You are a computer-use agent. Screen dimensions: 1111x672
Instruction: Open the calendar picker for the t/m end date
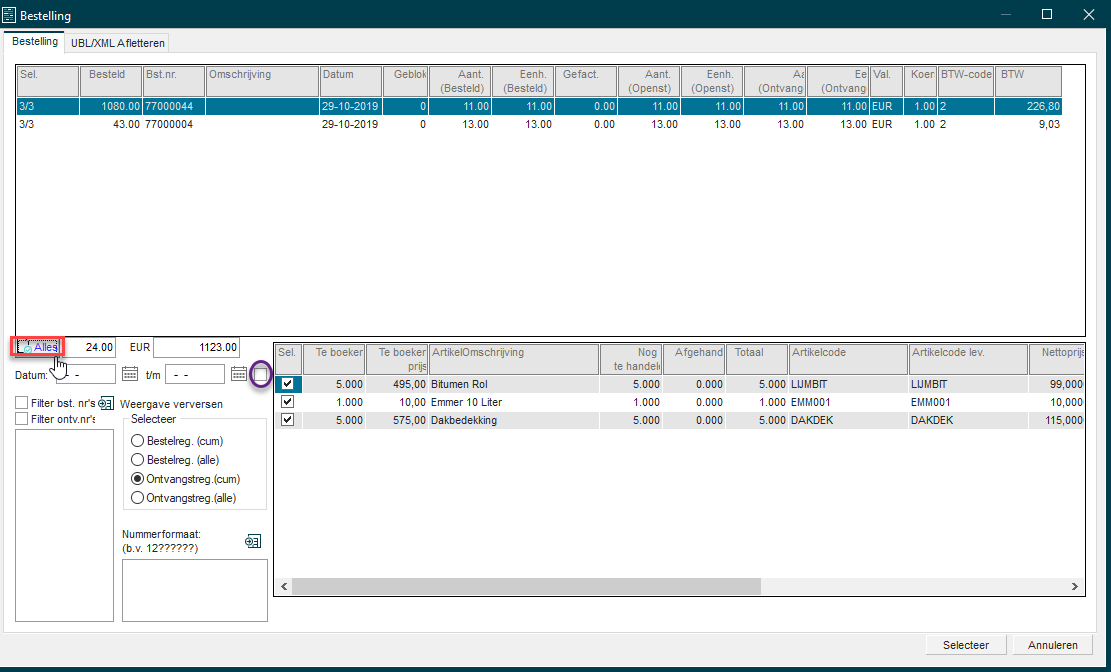click(239, 374)
